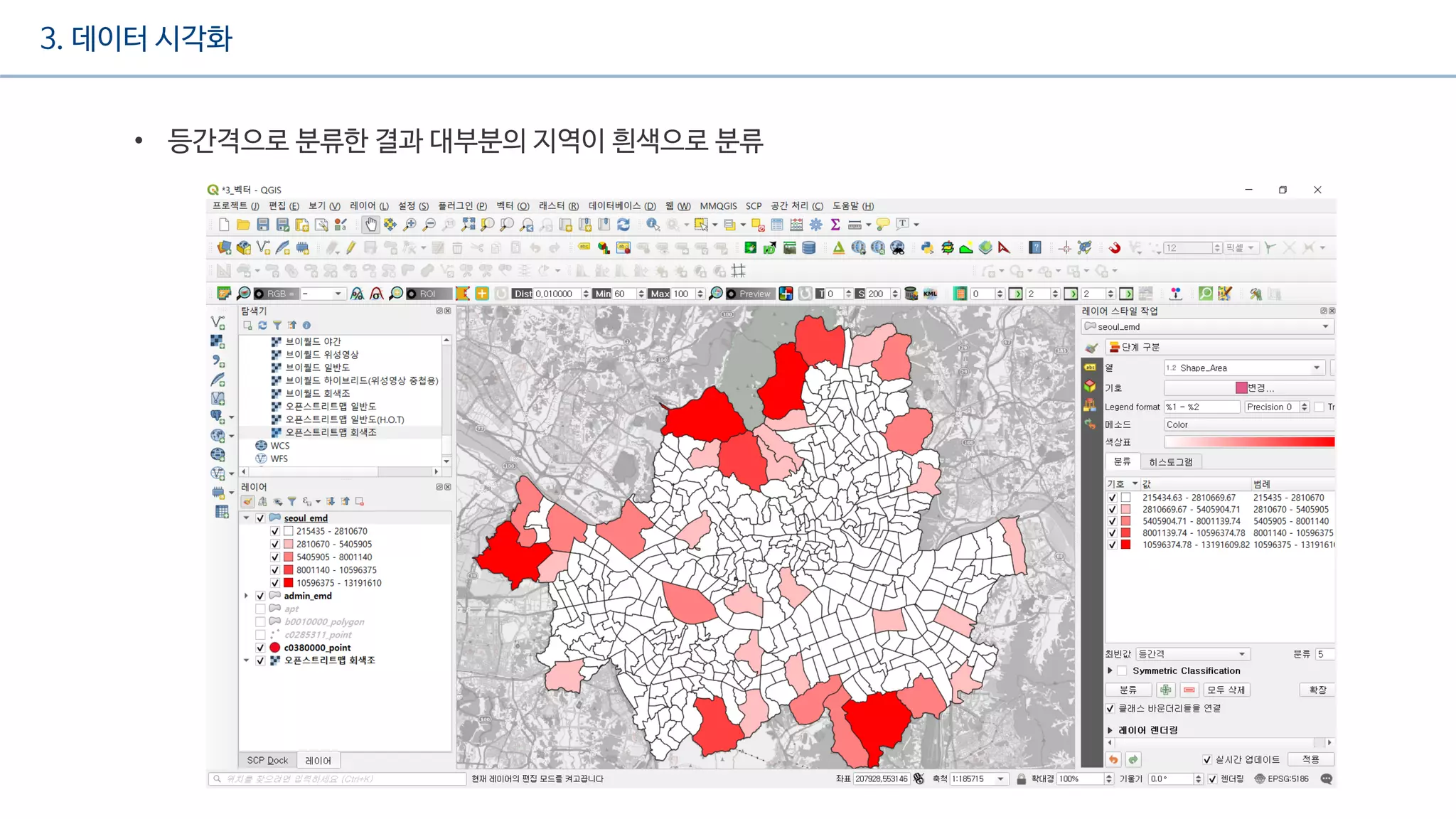Open the RGB band set dropdown
1456x819 pixels.
pyautogui.click(x=323, y=294)
